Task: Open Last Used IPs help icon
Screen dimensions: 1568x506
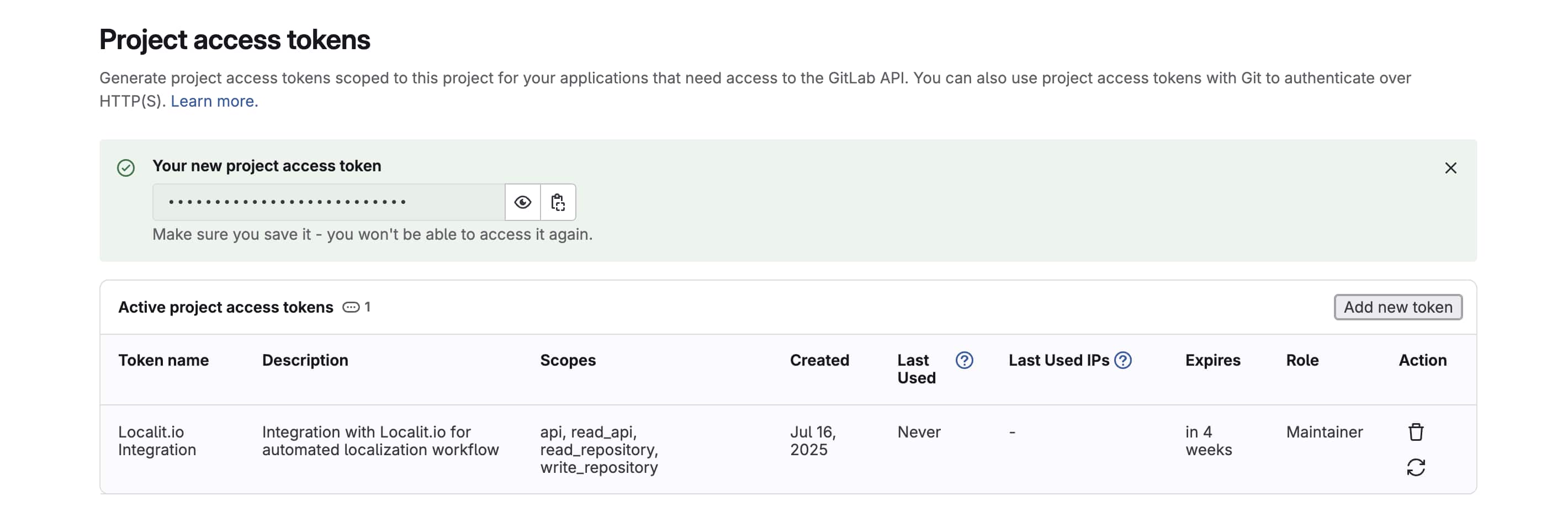Action: (1122, 361)
